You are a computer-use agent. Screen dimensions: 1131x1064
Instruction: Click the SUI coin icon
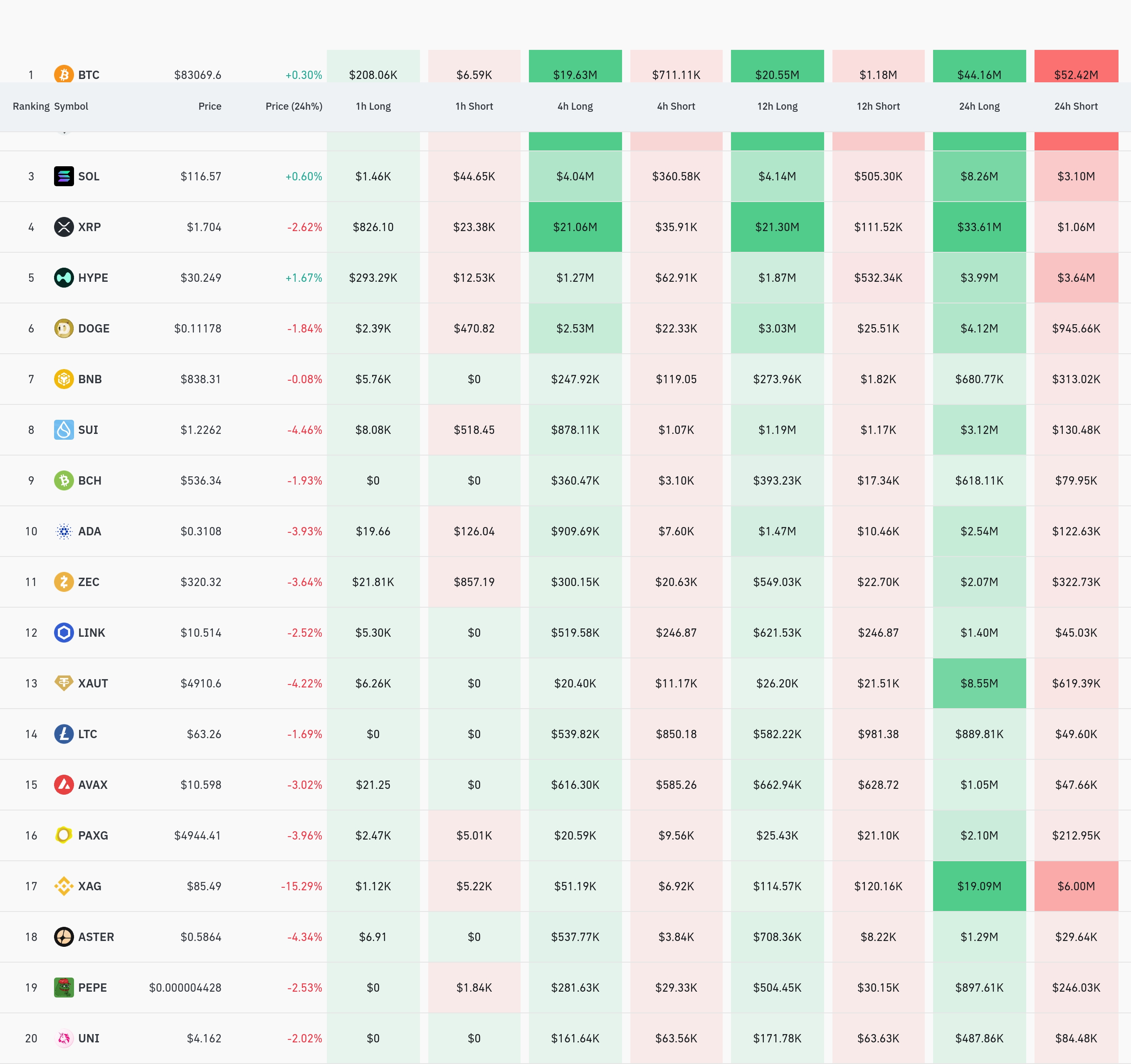(64, 429)
